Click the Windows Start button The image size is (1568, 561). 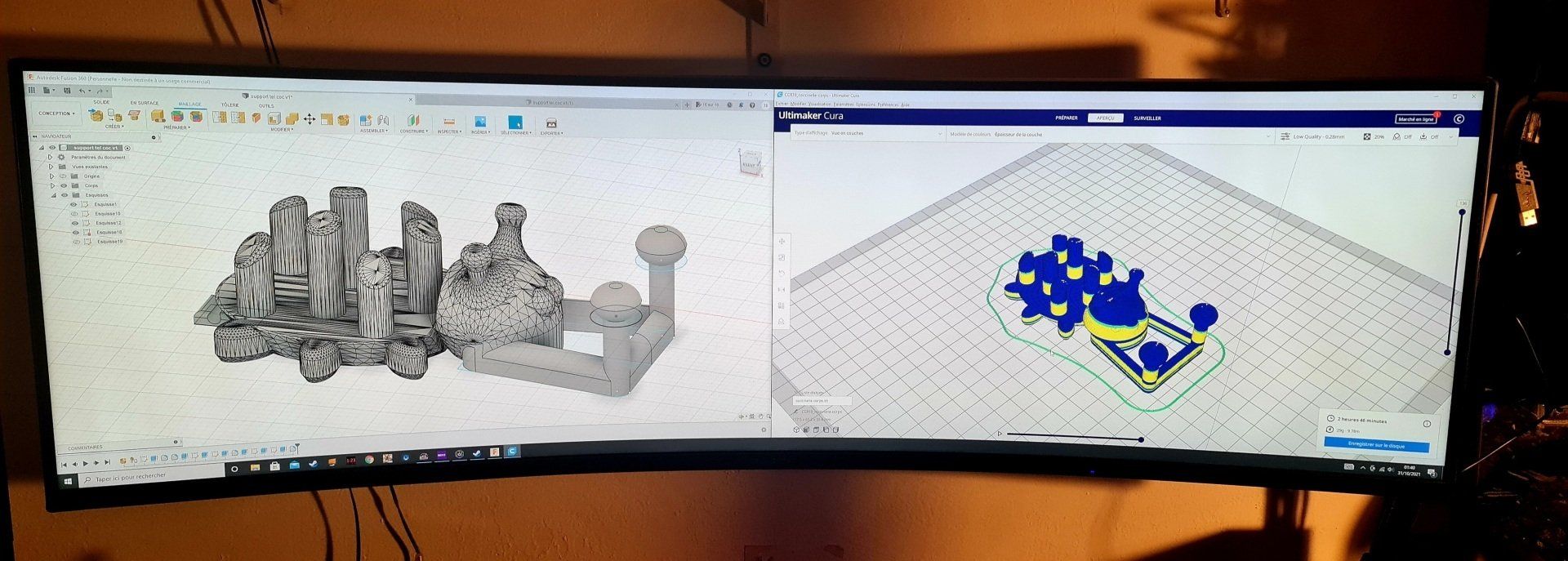click(67, 481)
